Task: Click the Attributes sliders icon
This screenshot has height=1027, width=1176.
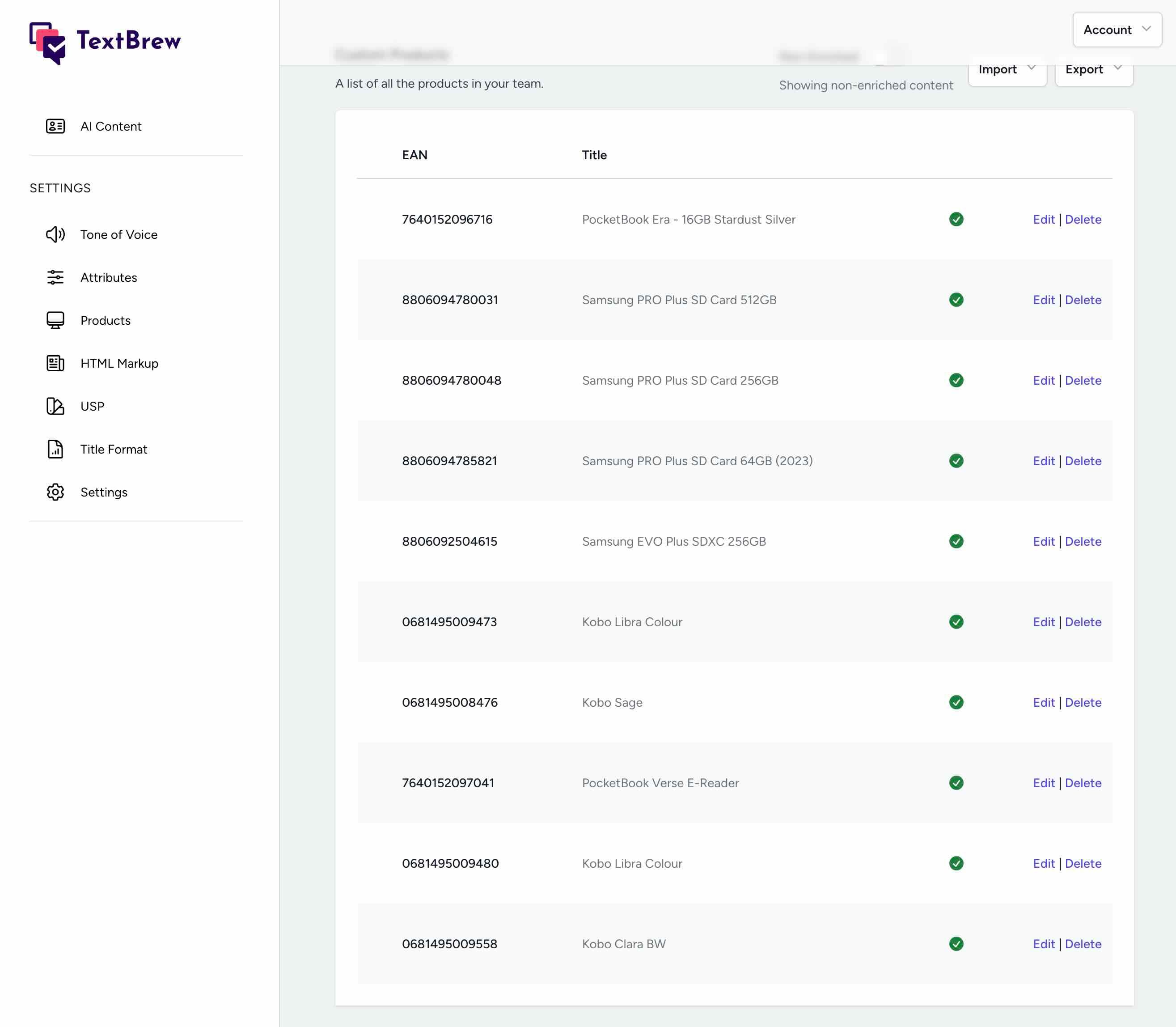Action: coord(55,277)
